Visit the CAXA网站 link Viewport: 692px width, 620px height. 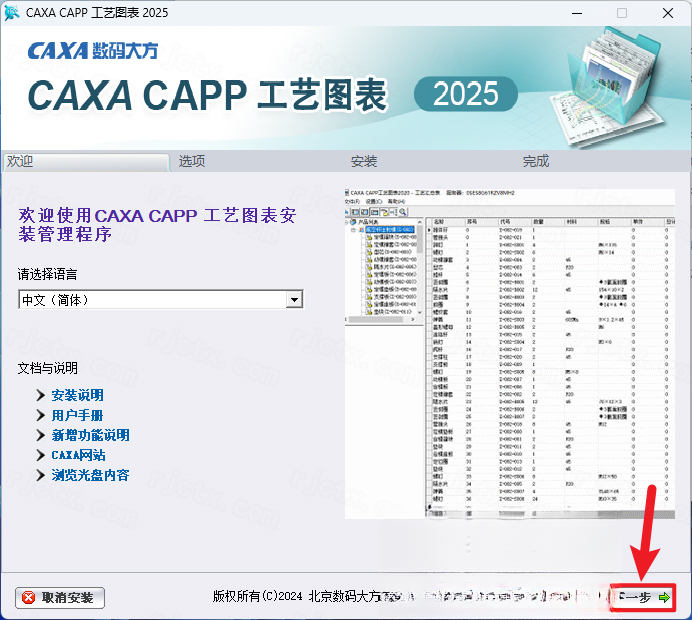pos(79,455)
